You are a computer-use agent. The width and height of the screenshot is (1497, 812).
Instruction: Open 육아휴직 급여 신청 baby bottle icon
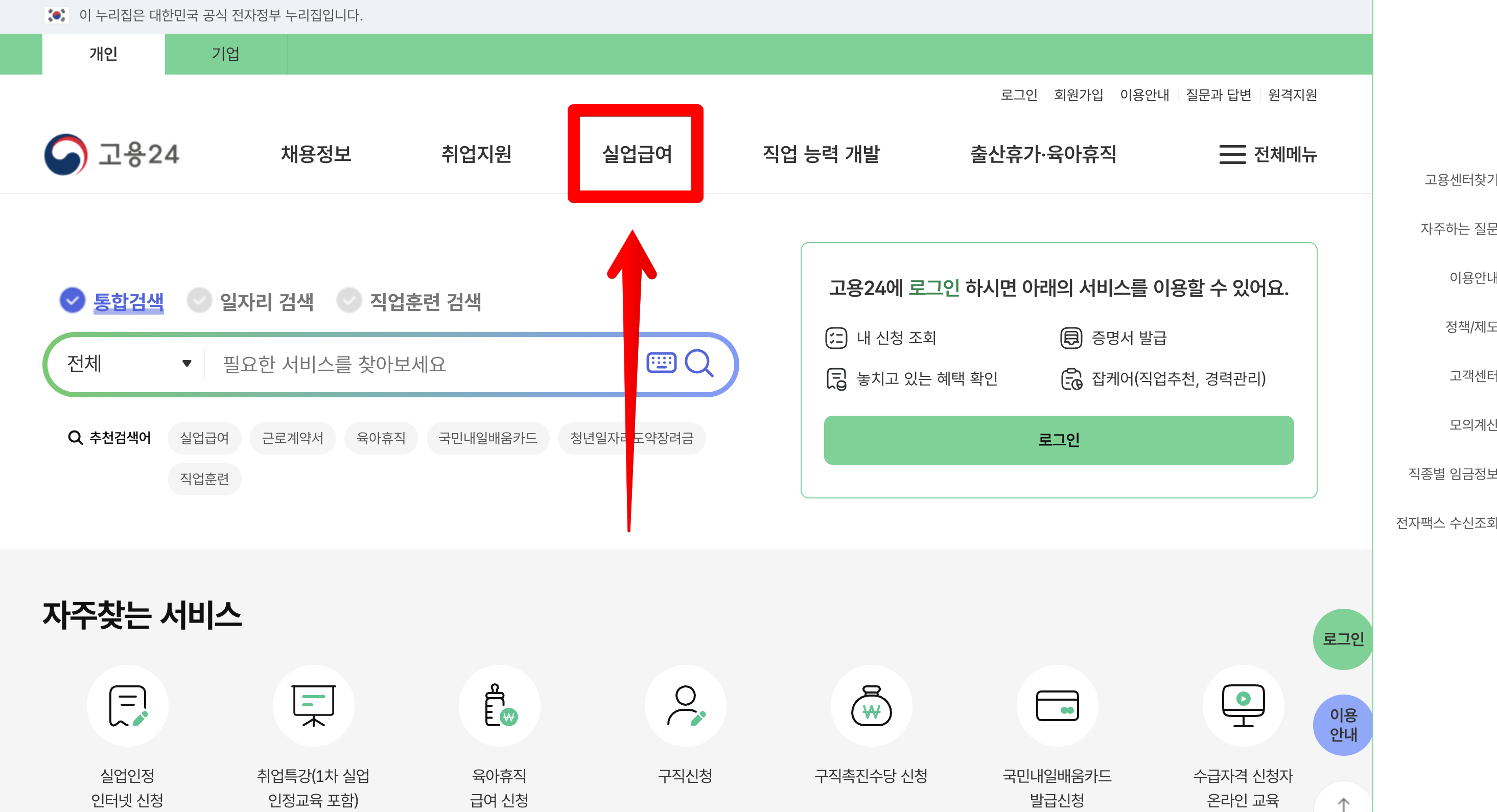[x=499, y=705]
